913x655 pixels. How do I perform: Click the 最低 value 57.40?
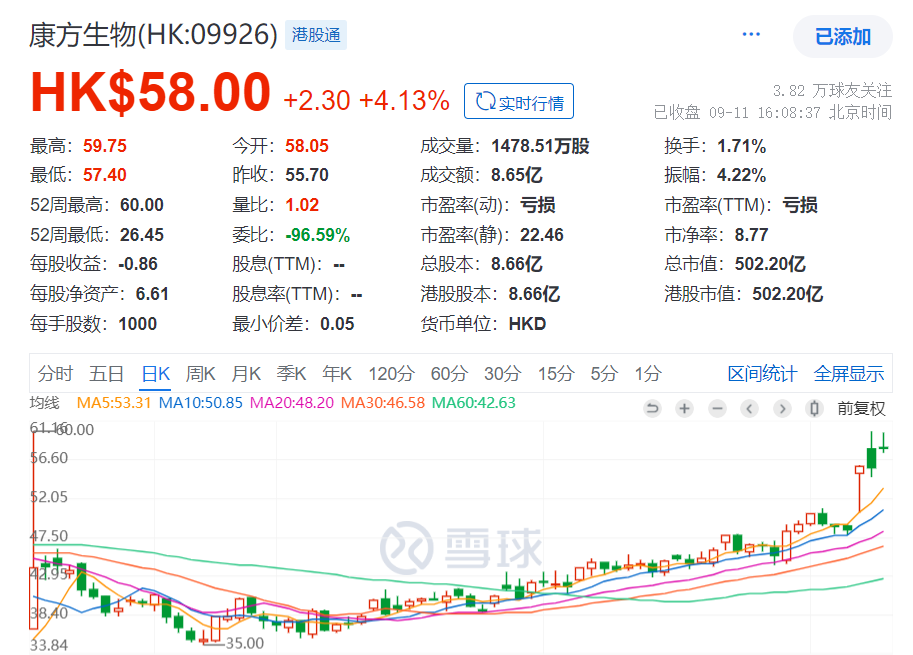pos(105,175)
